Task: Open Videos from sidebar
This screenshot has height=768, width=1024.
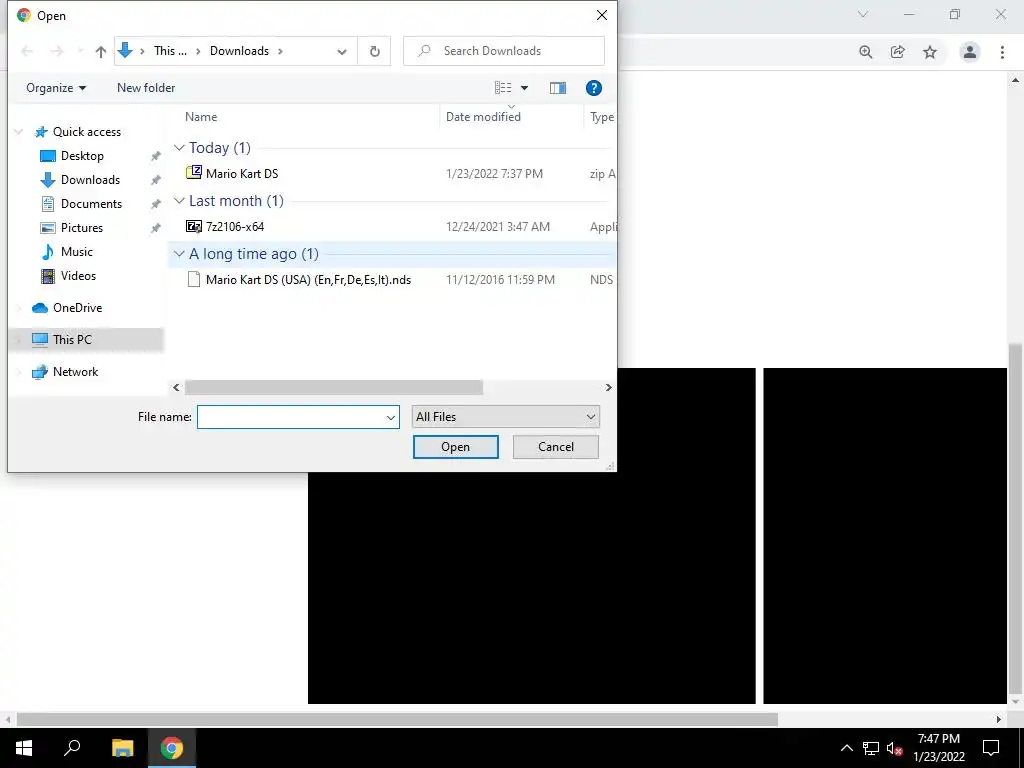Action: tap(78, 276)
